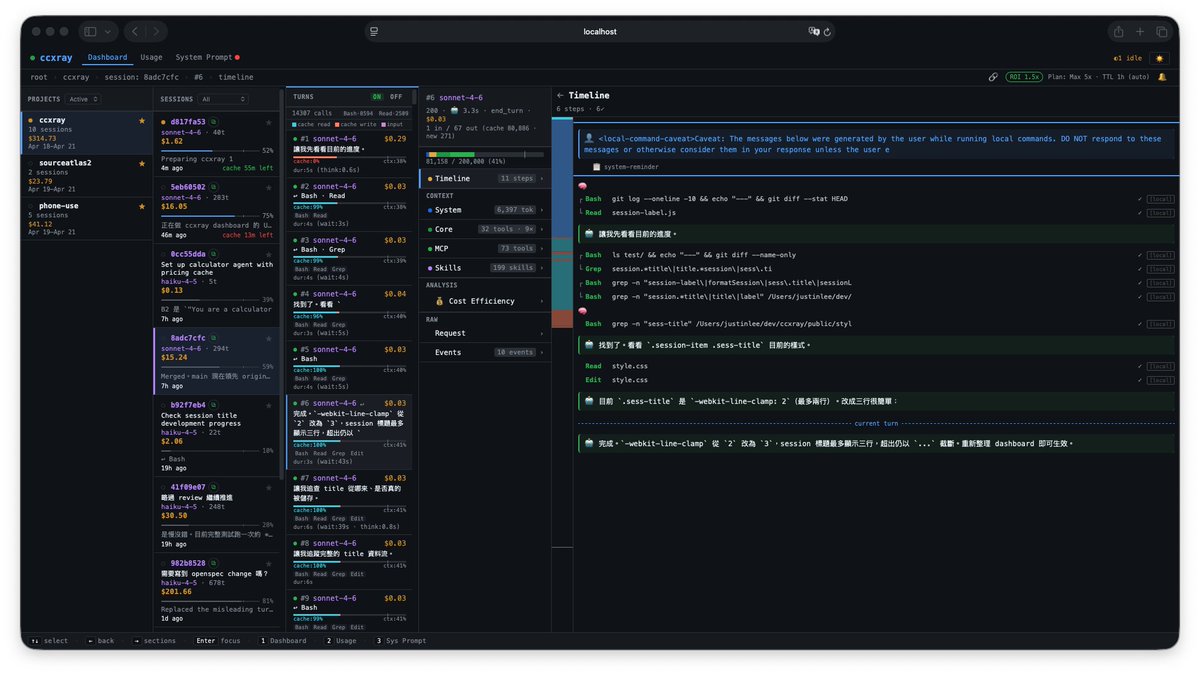The image size is (1200, 675).
Task: Go back with Safari back arrow
Action: 137,32
